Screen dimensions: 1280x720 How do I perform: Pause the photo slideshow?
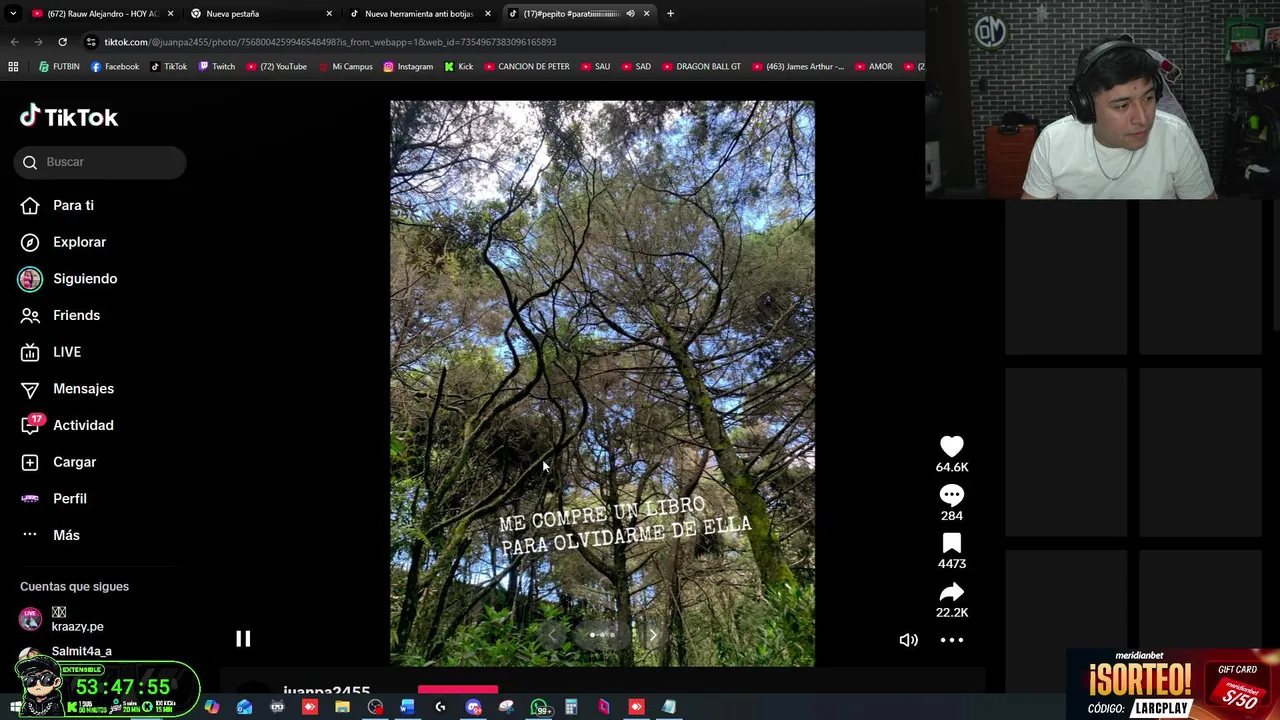[243, 639]
